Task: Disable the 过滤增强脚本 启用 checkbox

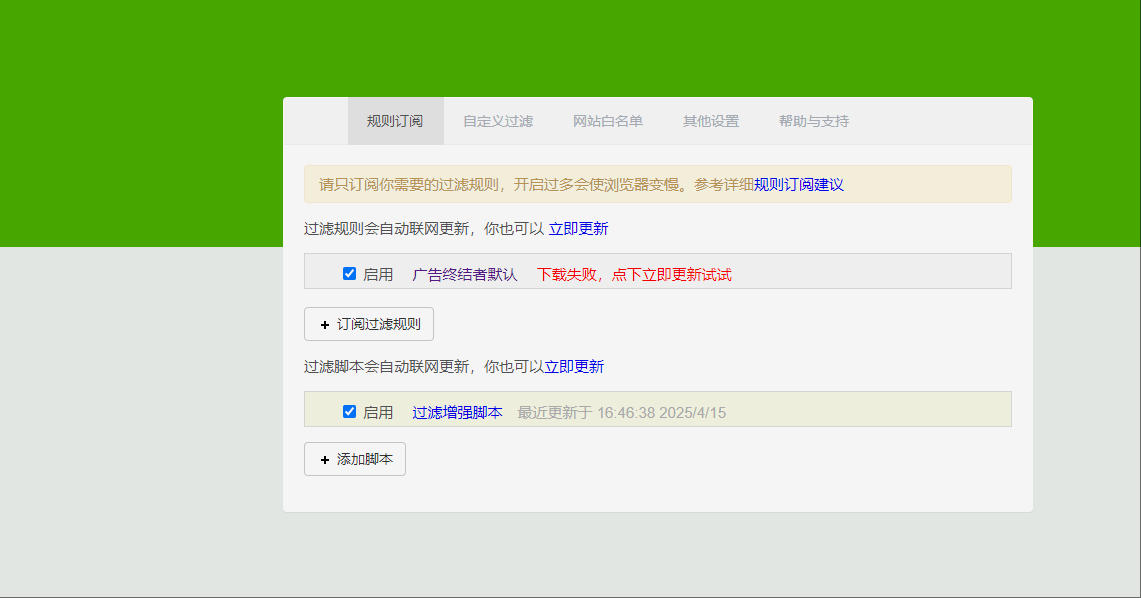Action: (349, 412)
